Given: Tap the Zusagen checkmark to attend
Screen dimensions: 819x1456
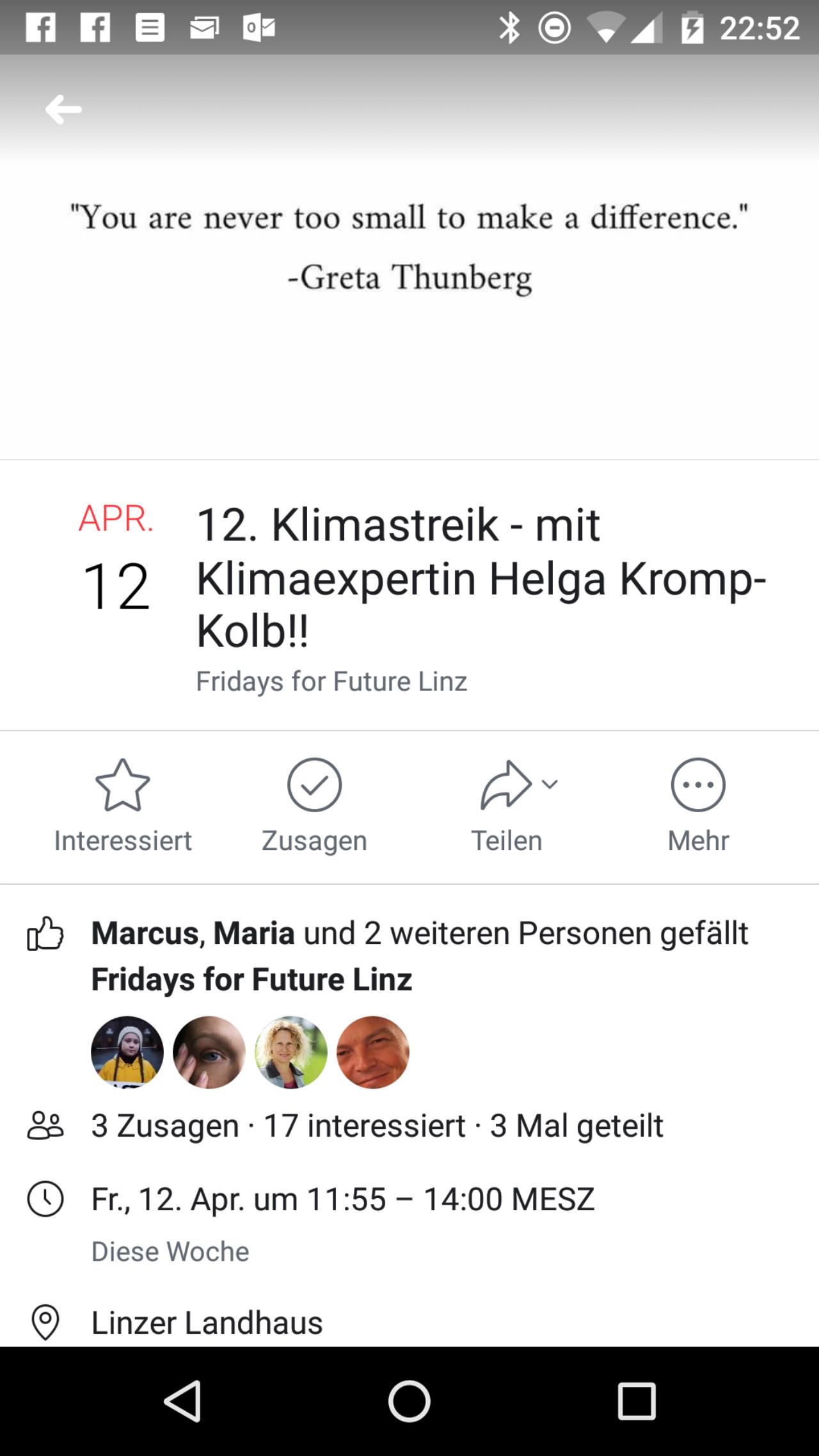Looking at the screenshot, I should click(x=314, y=785).
